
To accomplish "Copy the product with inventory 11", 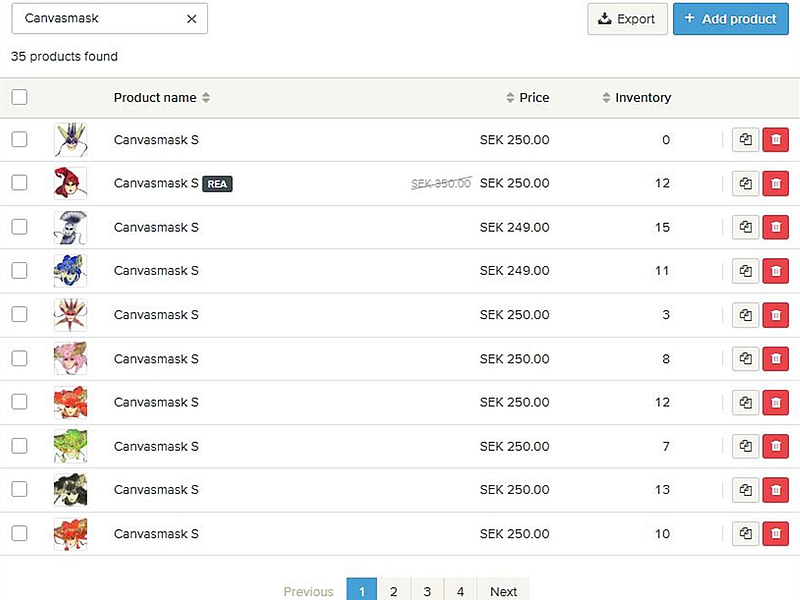I will [745, 271].
